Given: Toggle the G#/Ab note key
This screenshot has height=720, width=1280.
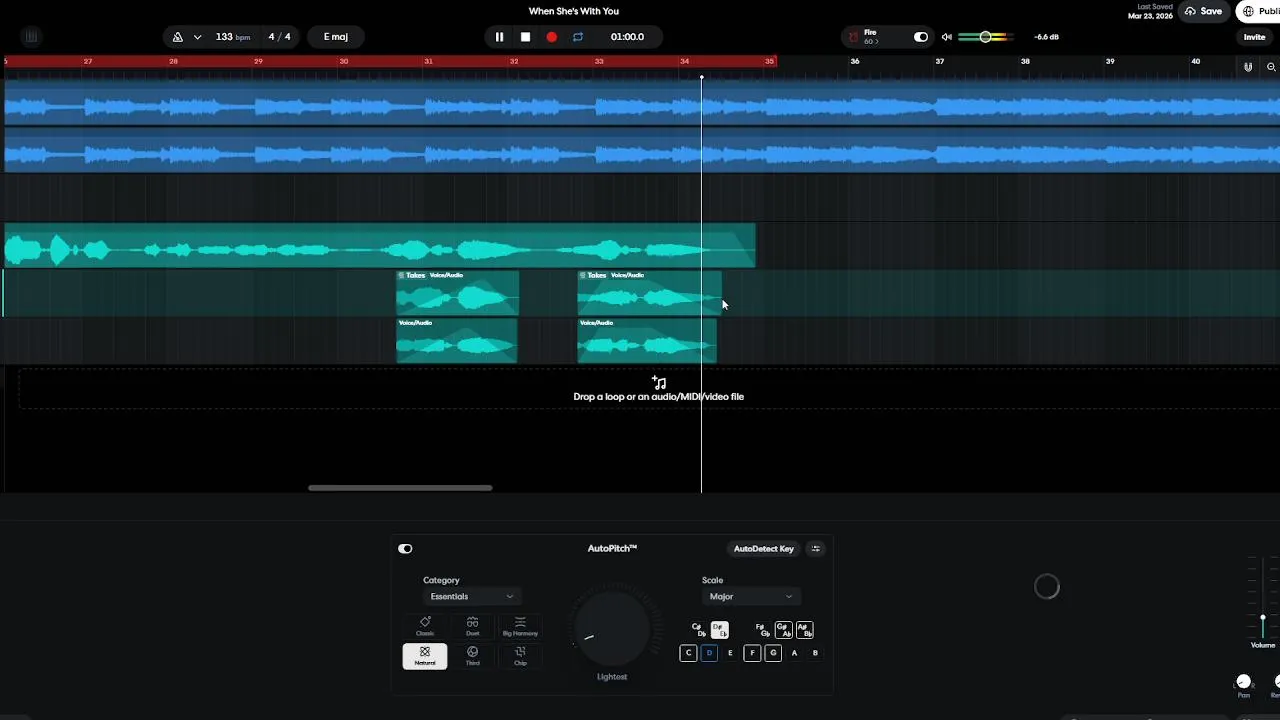Looking at the screenshot, I should tap(783, 630).
